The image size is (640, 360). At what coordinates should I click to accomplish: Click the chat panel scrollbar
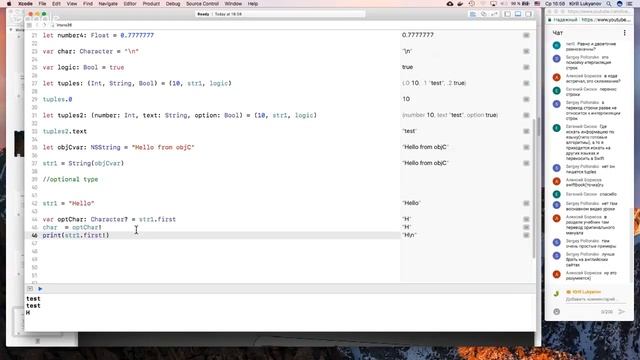632,245
